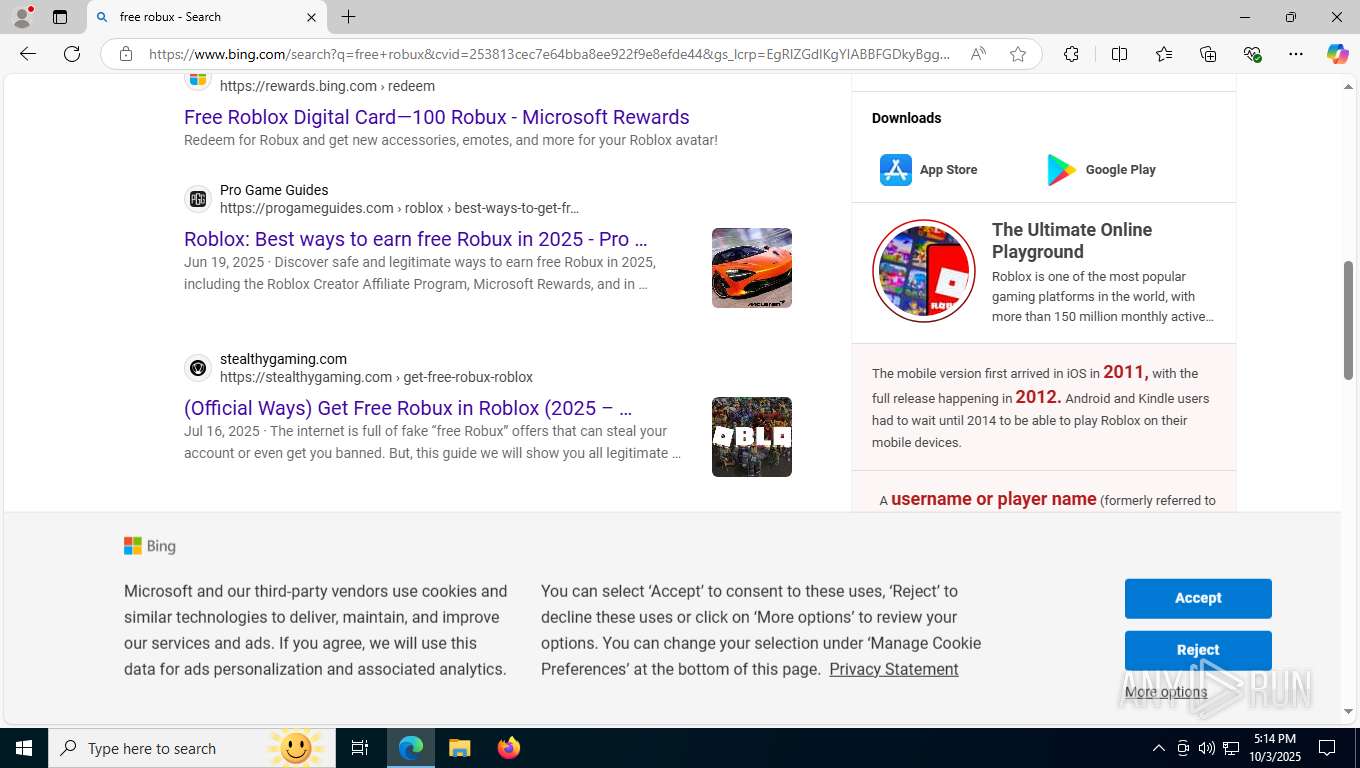The image size is (1360, 768).
Task: Open the App Store download link
Action: click(929, 170)
